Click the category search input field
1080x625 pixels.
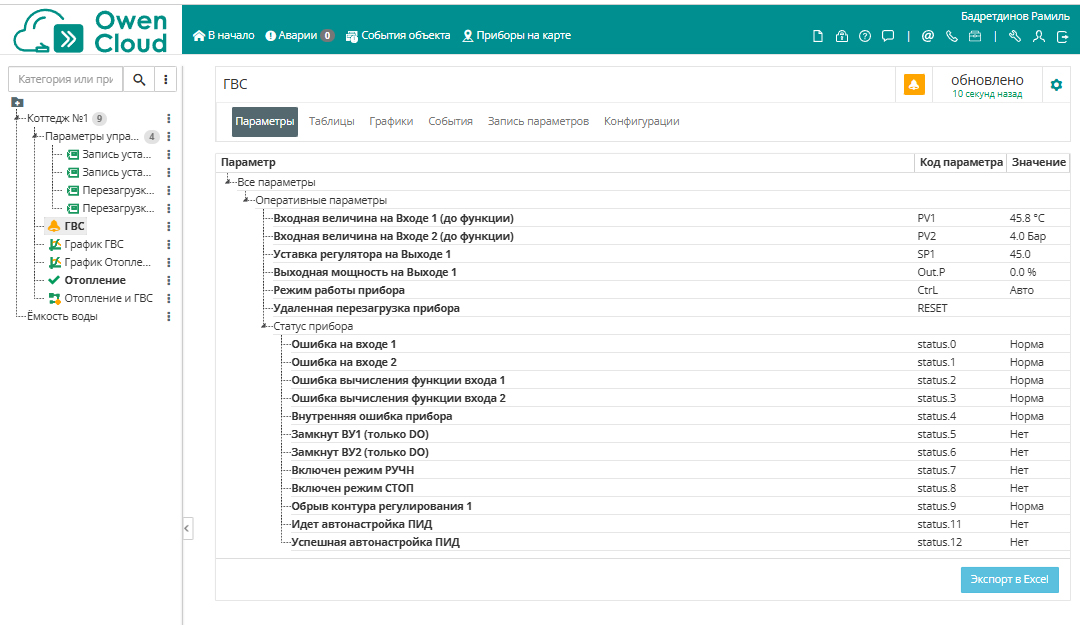click(66, 79)
